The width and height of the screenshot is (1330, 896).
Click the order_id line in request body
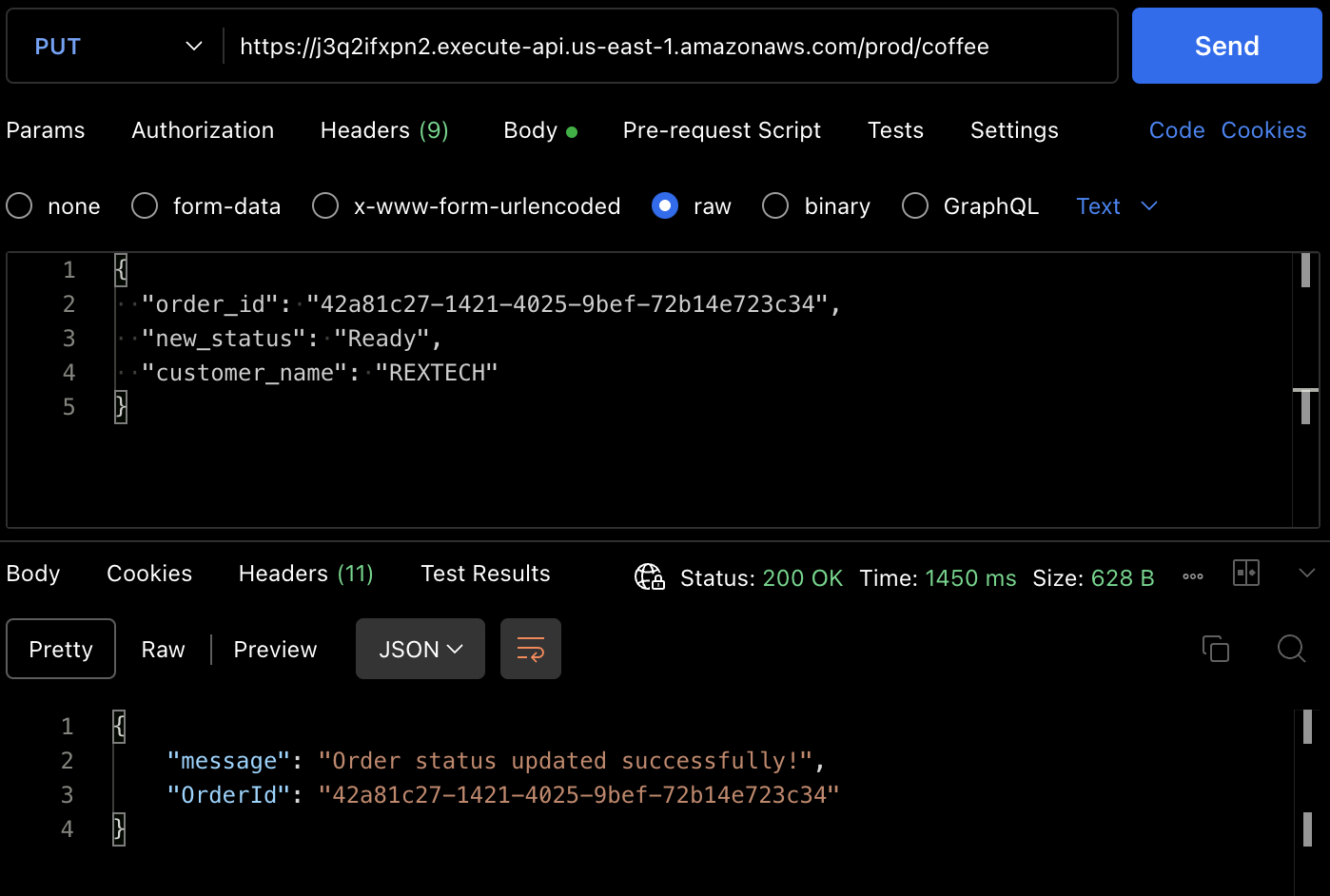[491, 304]
